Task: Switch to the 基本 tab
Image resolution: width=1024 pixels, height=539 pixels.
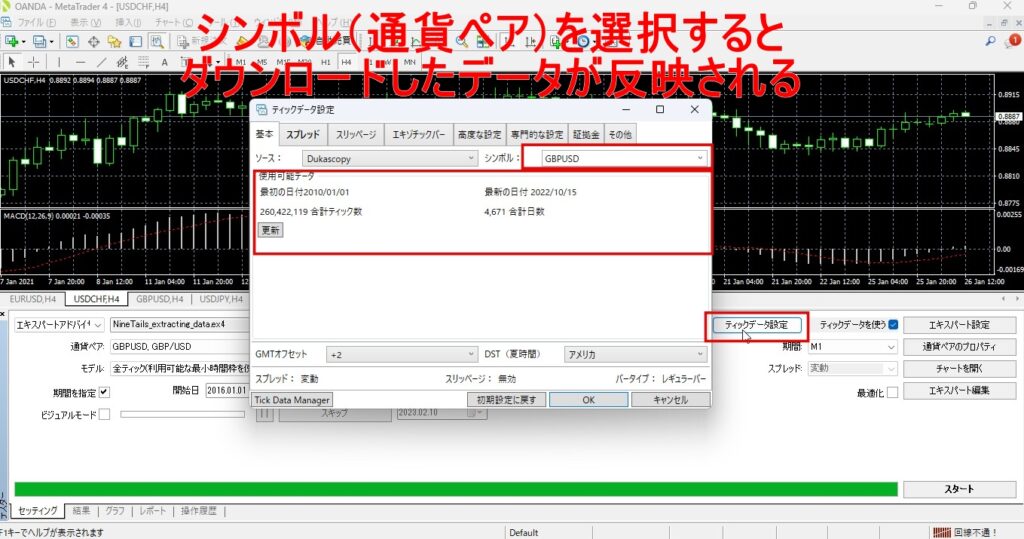Action: pos(264,133)
